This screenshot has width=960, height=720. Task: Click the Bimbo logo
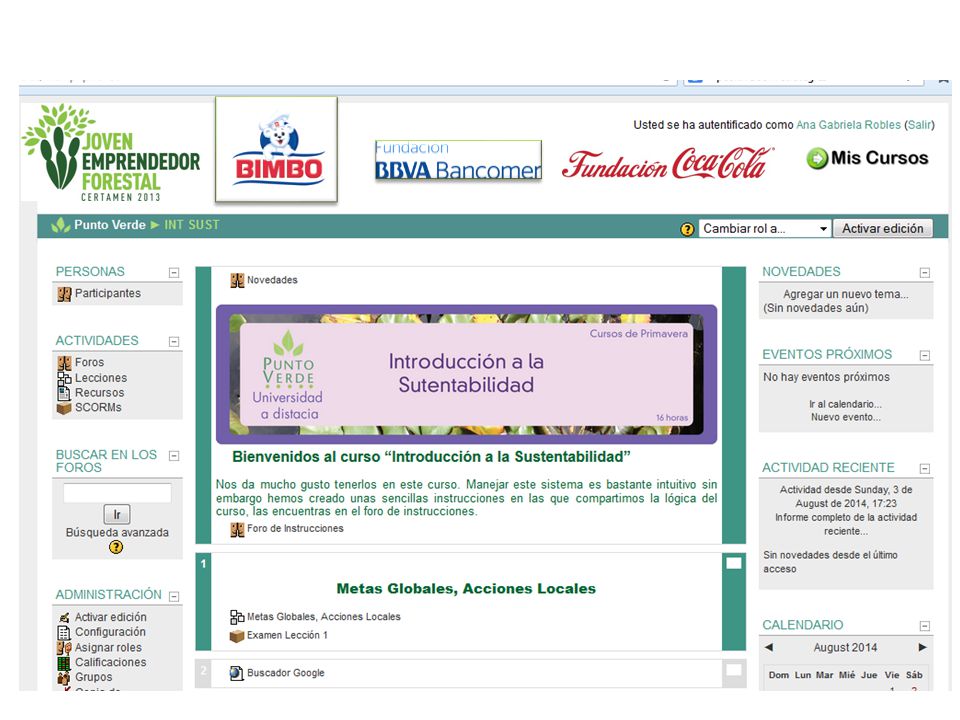(277, 149)
